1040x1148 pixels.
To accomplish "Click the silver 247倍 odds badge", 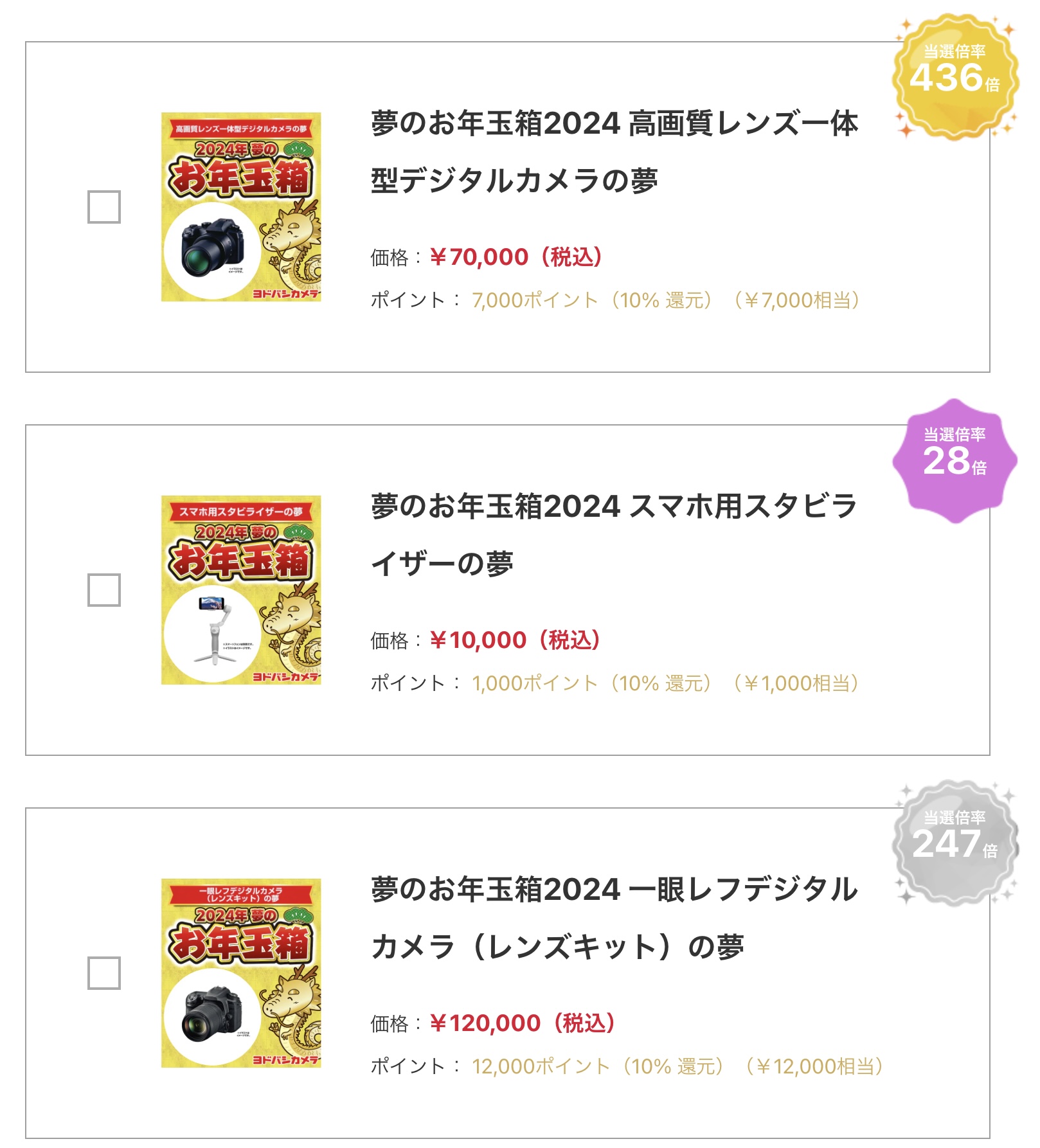I will click(x=955, y=843).
